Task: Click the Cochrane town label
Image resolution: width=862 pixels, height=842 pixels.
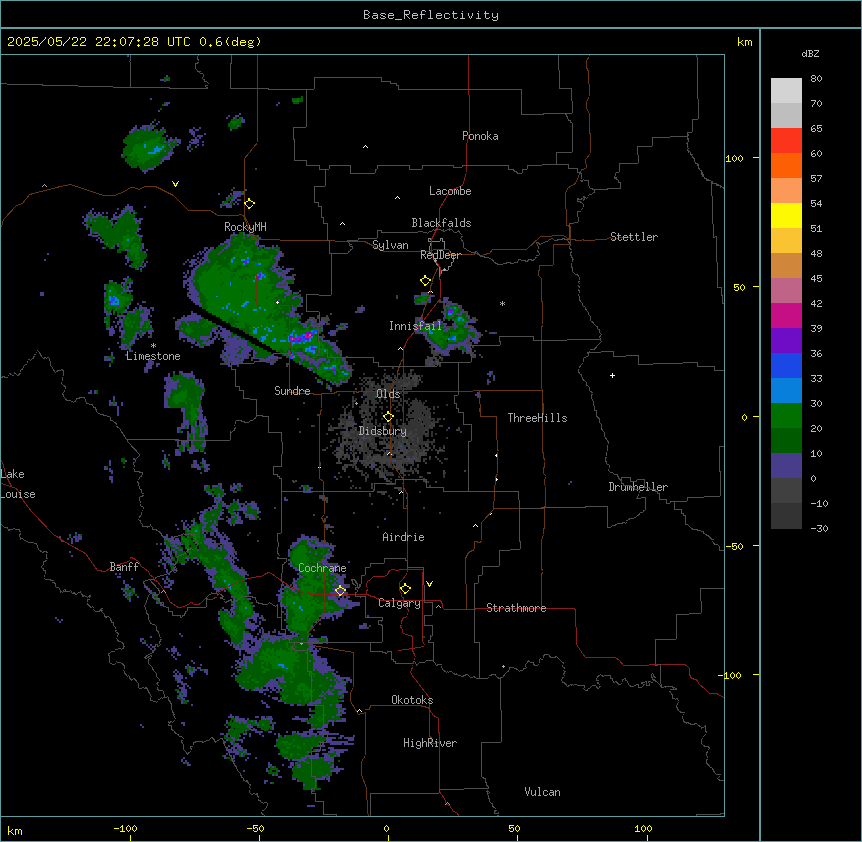Action: (322, 568)
